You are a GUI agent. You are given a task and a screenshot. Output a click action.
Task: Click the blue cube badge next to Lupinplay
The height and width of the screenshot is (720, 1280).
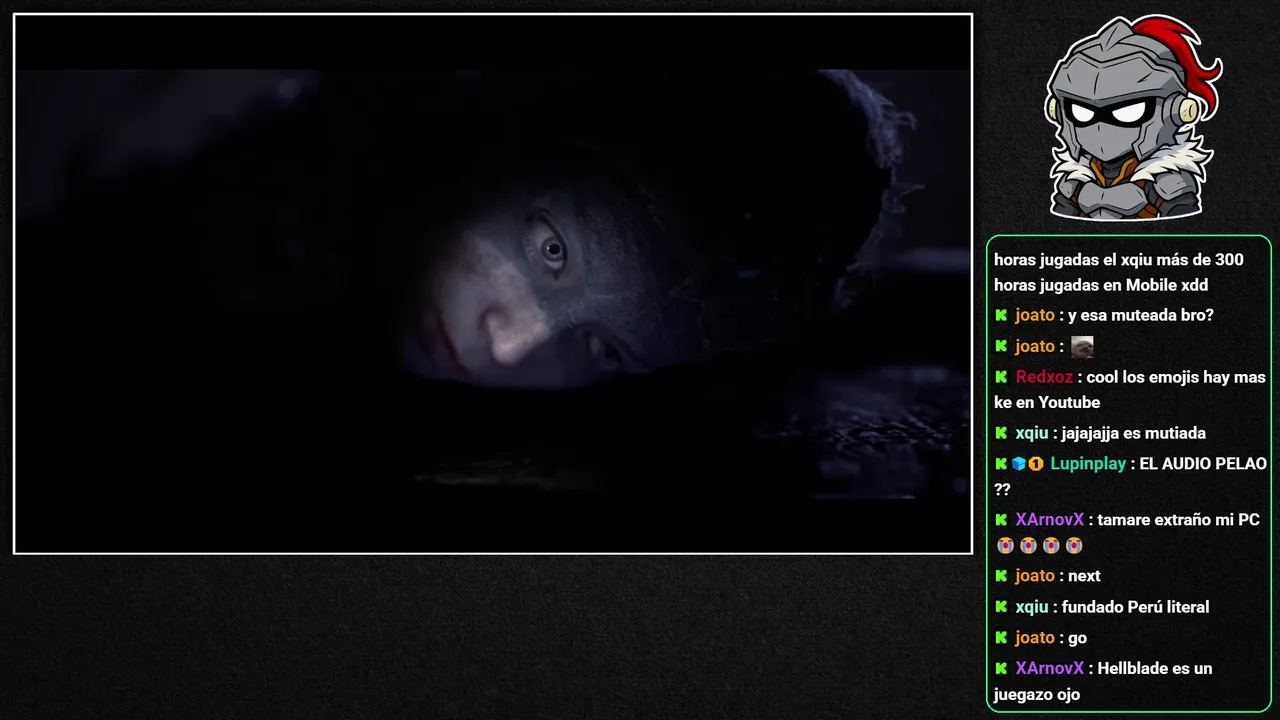[1019, 464]
